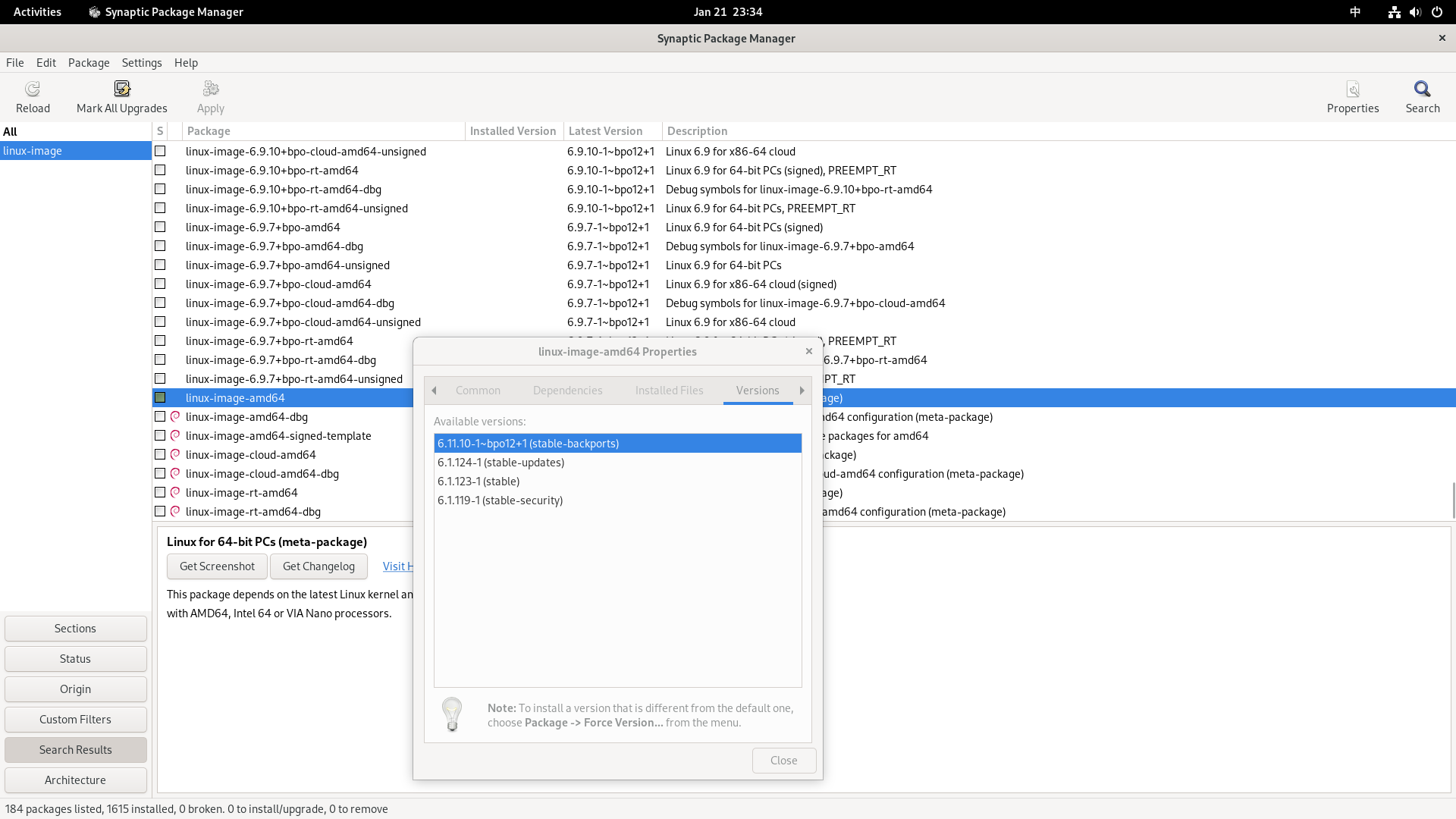Open the Settings menu
The height and width of the screenshot is (819, 1456).
point(142,63)
